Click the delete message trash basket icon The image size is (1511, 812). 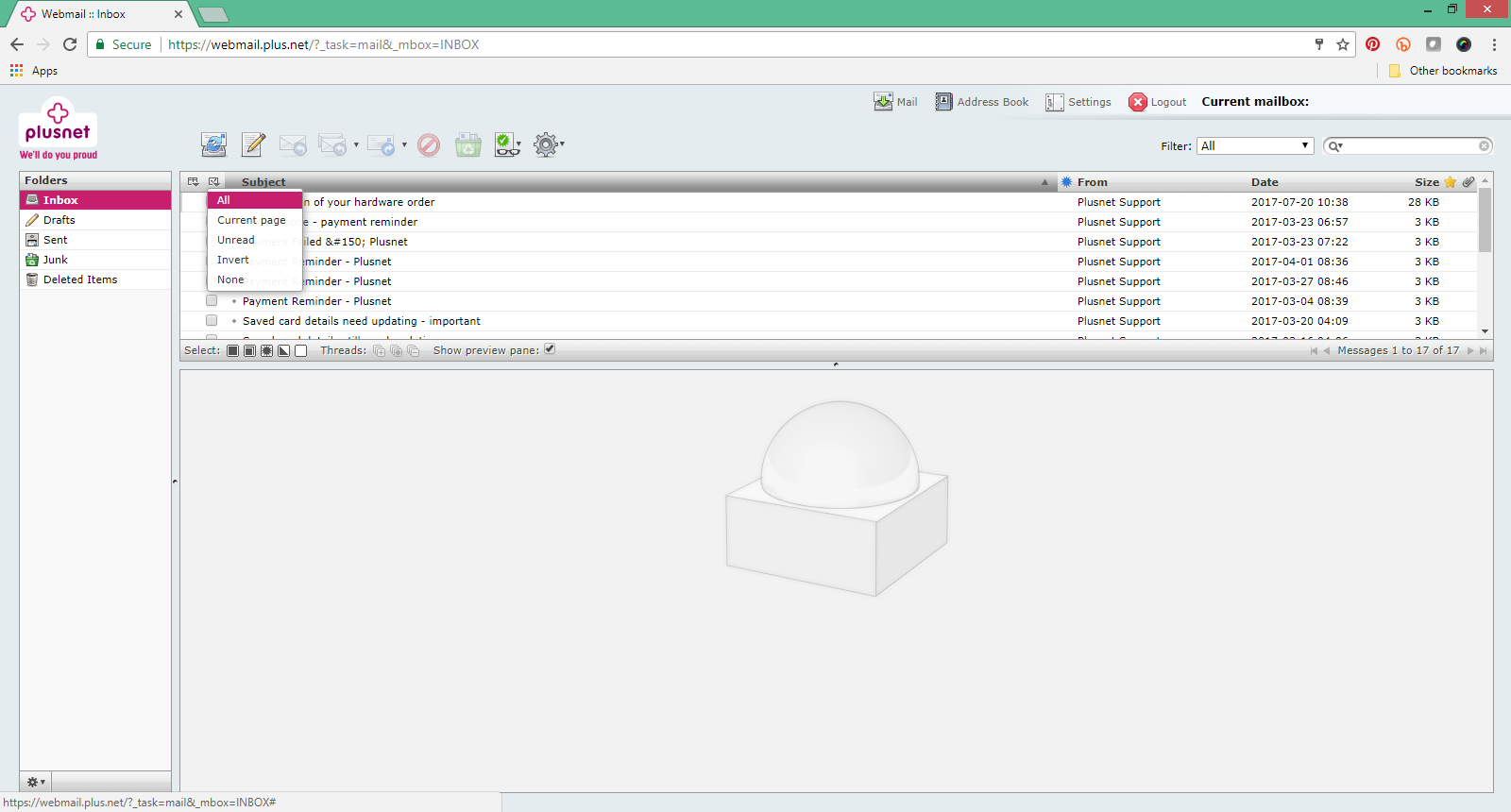[467, 144]
